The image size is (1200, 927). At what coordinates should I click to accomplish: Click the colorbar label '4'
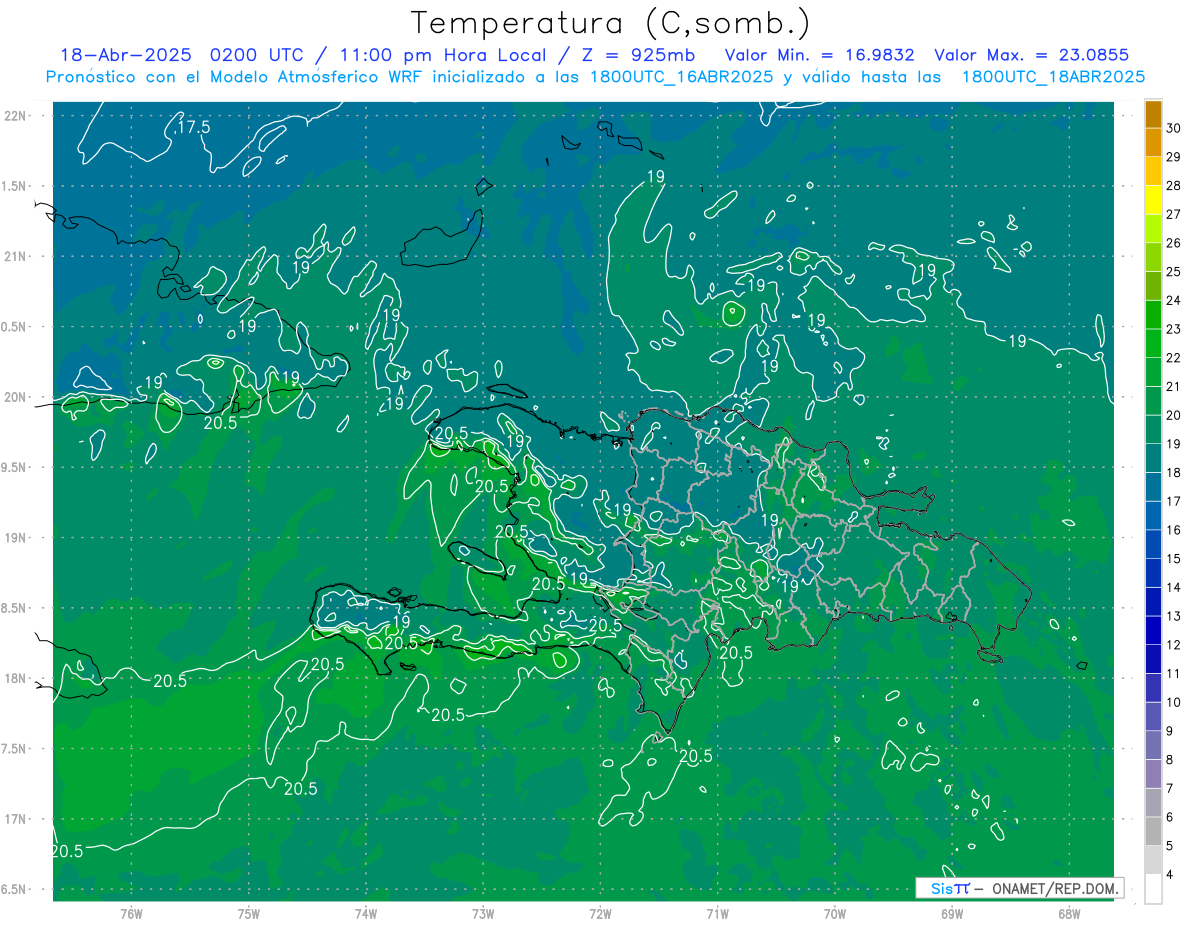click(x=1171, y=874)
